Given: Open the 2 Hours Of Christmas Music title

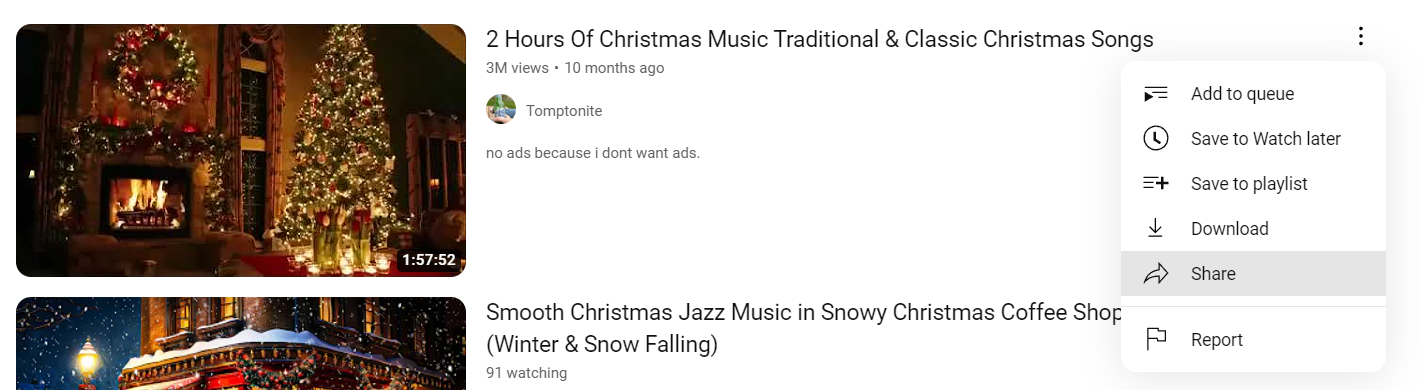Looking at the screenshot, I should tap(819, 39).
